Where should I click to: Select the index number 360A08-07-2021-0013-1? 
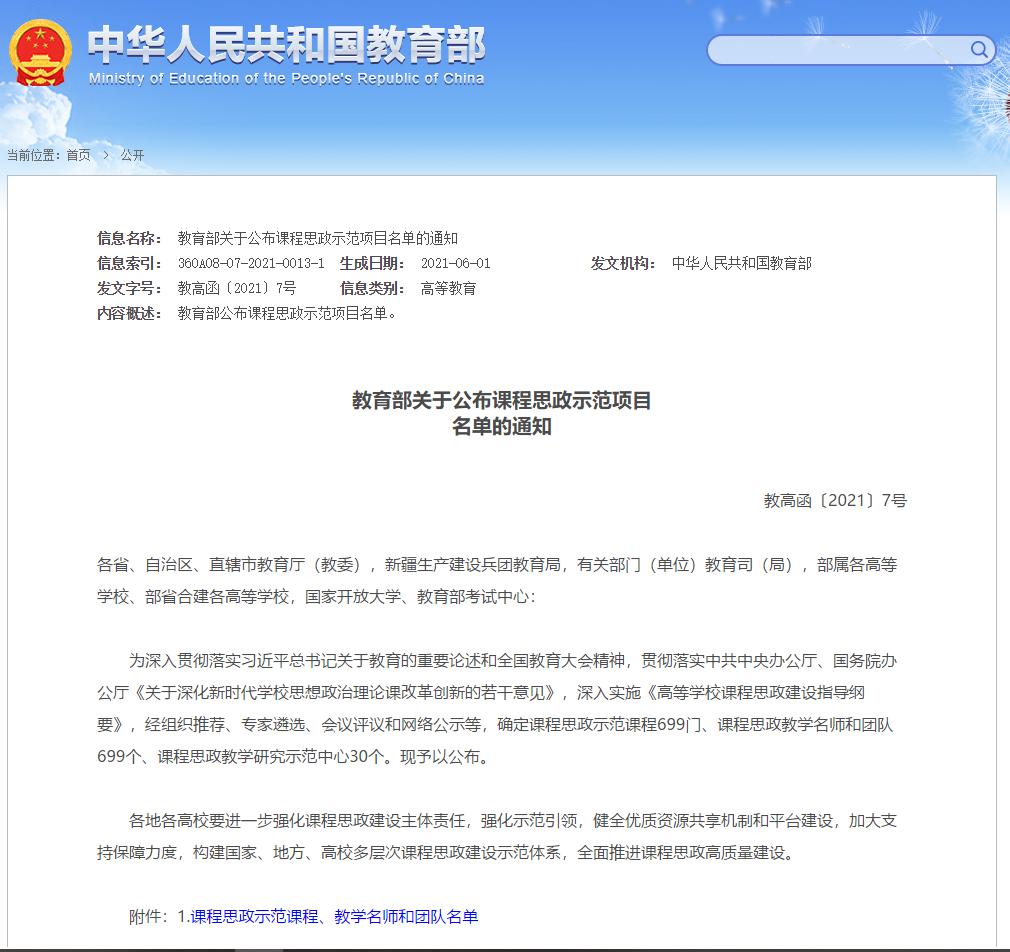coord(251,263)
